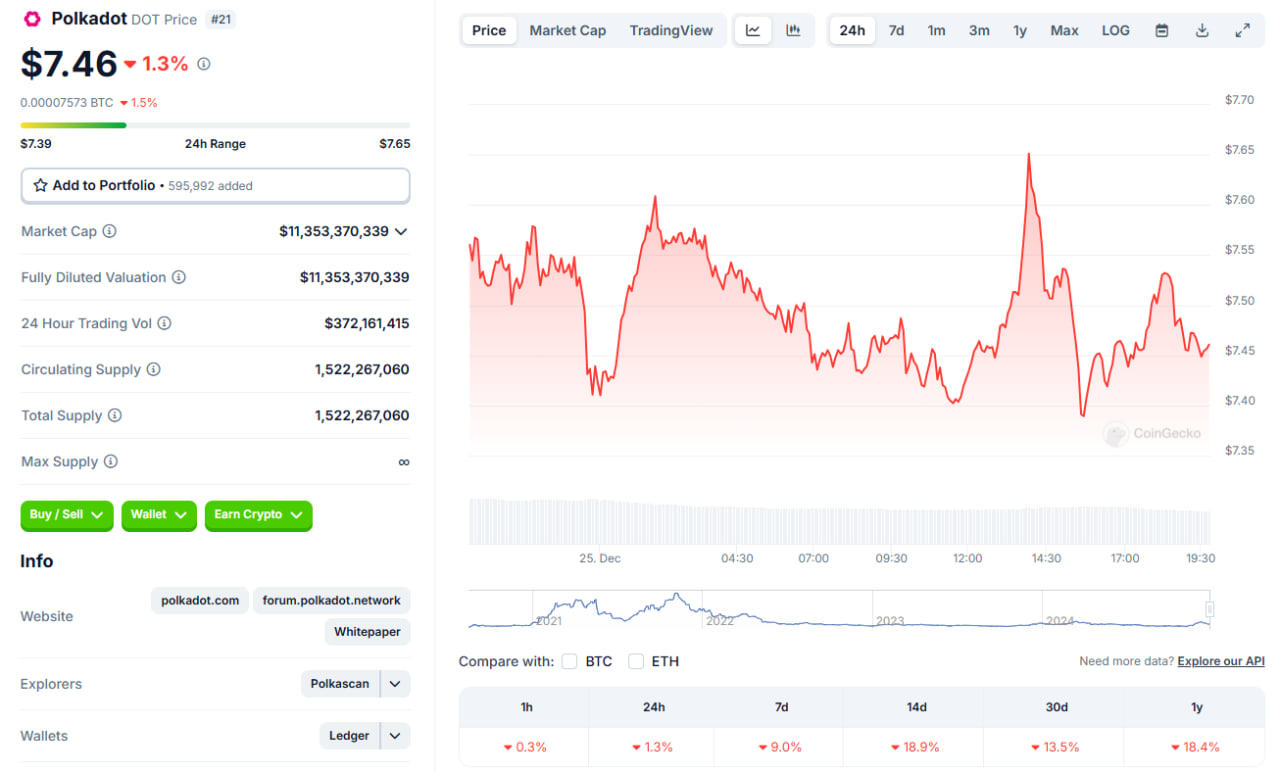
Task: Click Add to Portfolio button
Action: (x=215, y=185)
